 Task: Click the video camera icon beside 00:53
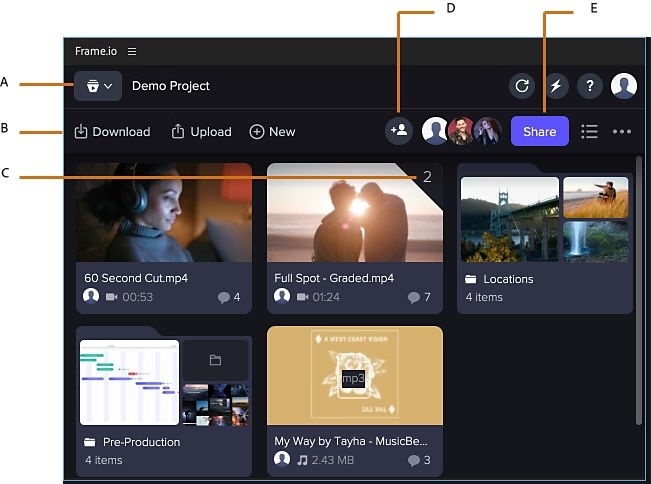[x=111, y=297]
